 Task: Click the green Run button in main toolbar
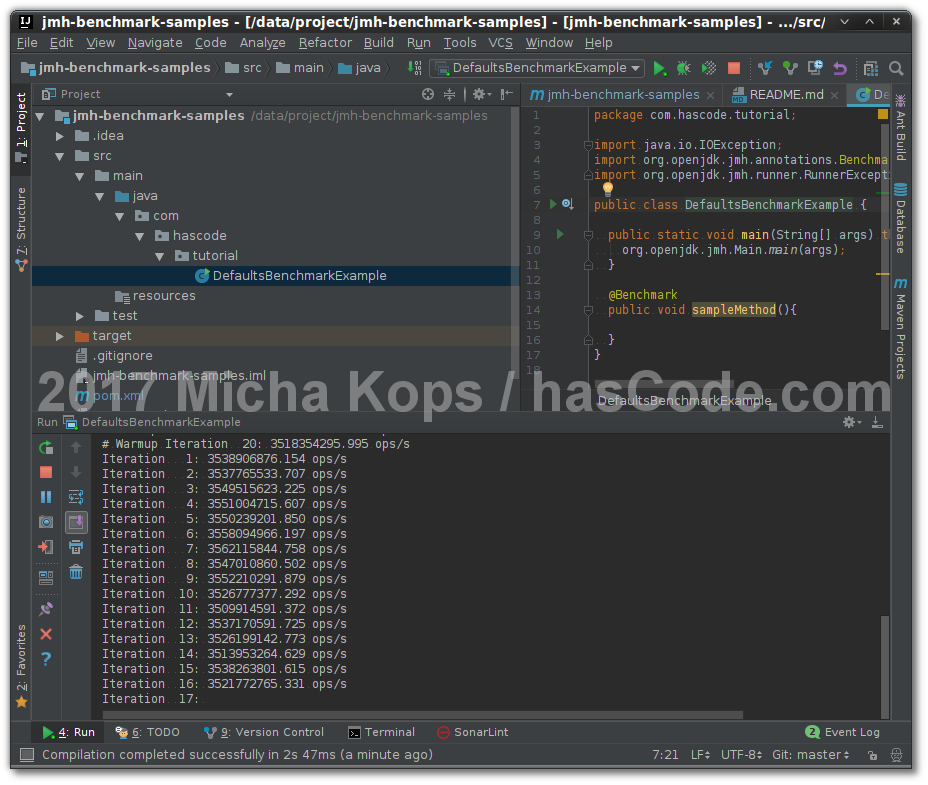tap(659, 68)
